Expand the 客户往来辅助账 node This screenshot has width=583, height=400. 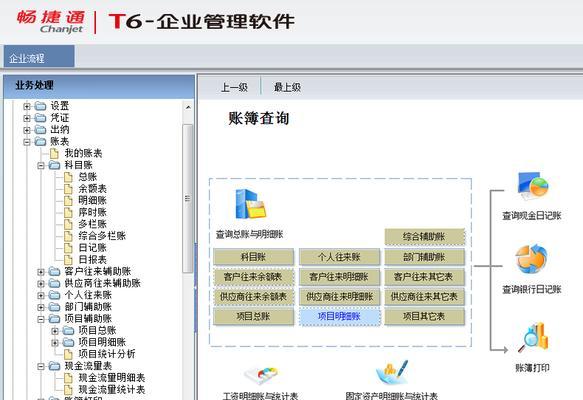click(41, 272)
